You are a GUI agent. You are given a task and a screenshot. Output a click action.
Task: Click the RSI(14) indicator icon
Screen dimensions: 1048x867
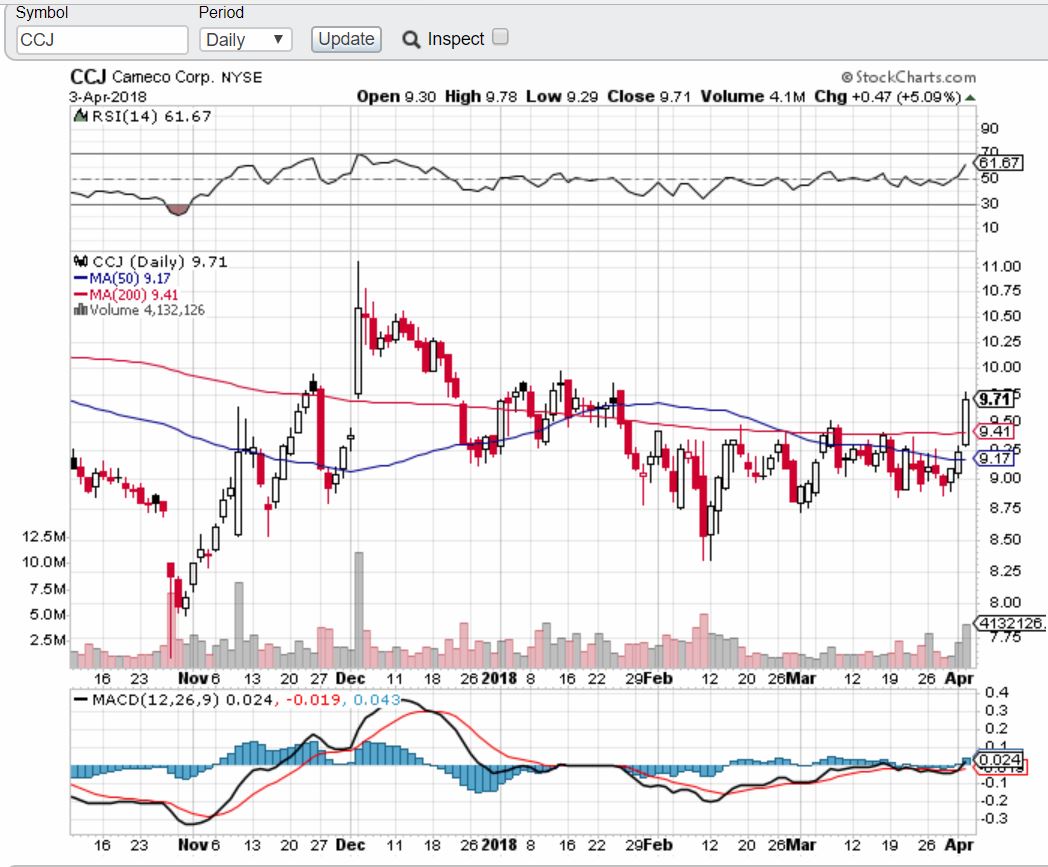pyautogui.click(x=81, y=116)
